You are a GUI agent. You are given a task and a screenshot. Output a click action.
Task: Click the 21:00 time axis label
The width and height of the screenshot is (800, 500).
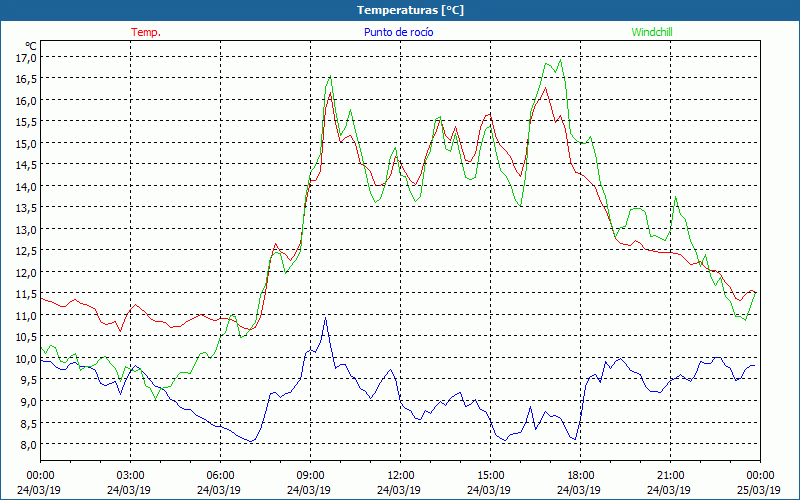[x=670, y=476]
